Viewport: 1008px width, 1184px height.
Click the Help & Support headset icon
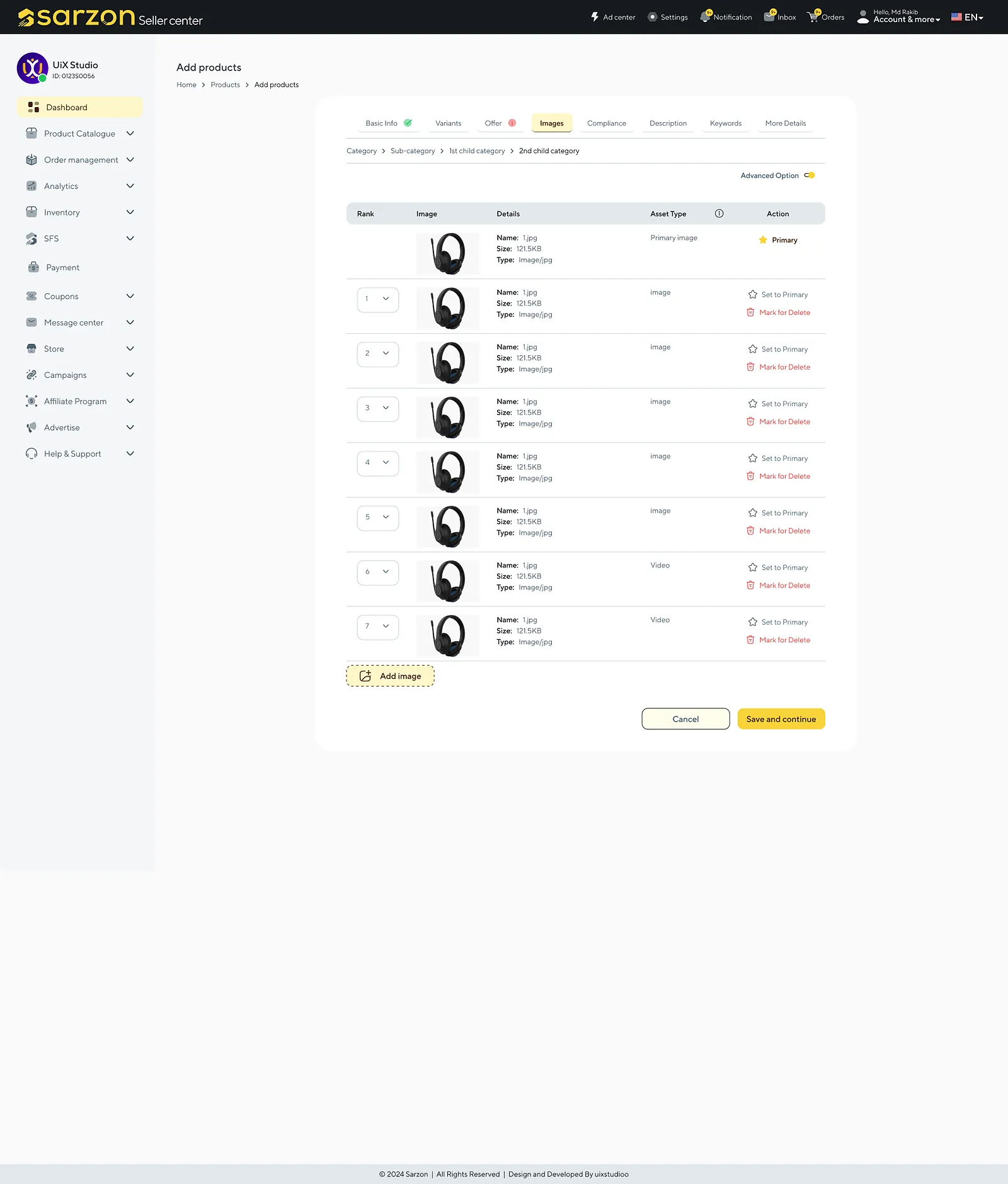pyautogui.click(x=31, y=453)
